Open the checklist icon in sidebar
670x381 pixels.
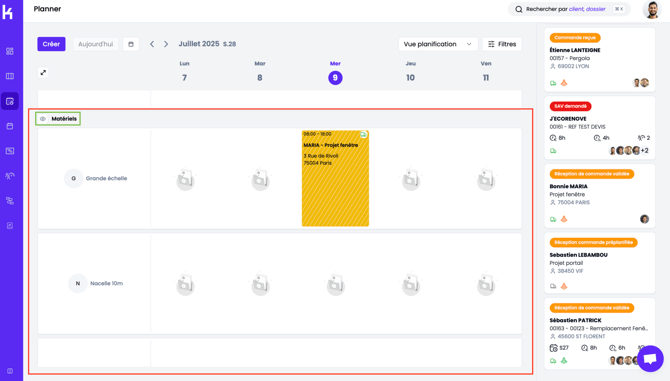10,226
